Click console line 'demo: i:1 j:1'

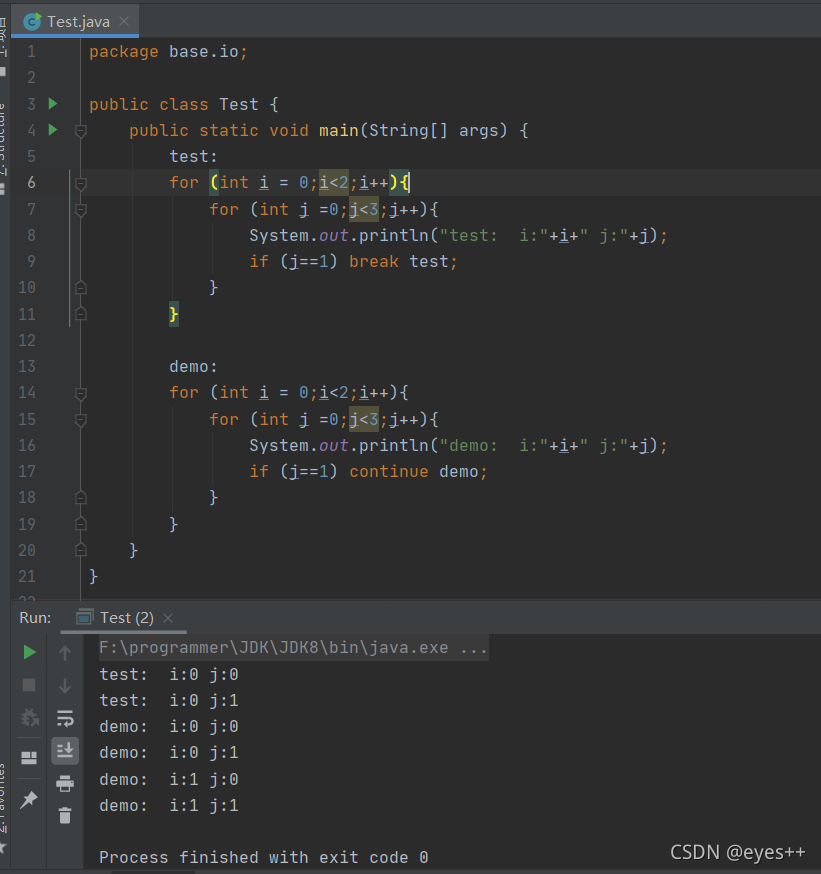(x=169, y=805)
